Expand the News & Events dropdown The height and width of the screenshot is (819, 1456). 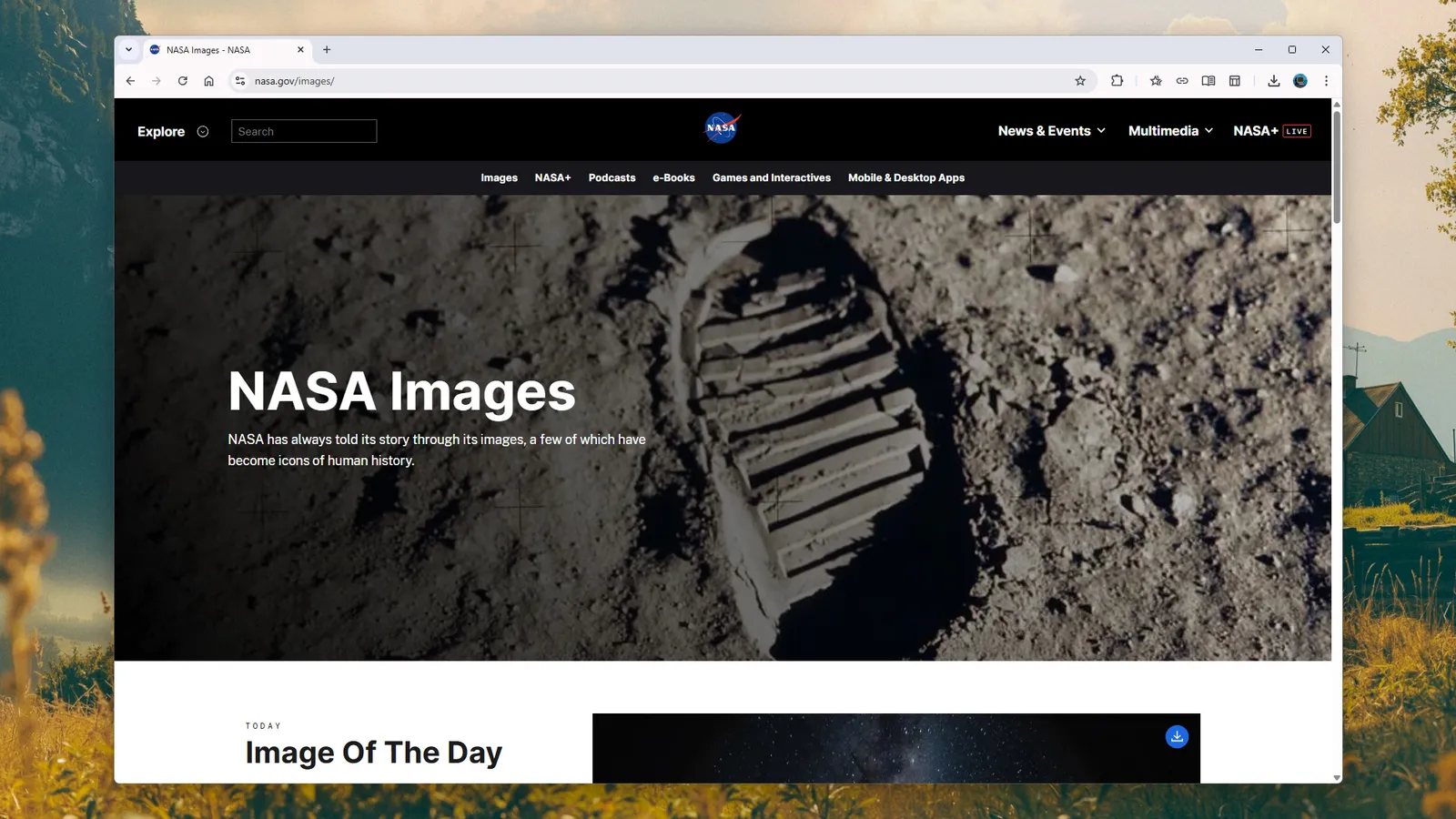[x=1051, y=131]
